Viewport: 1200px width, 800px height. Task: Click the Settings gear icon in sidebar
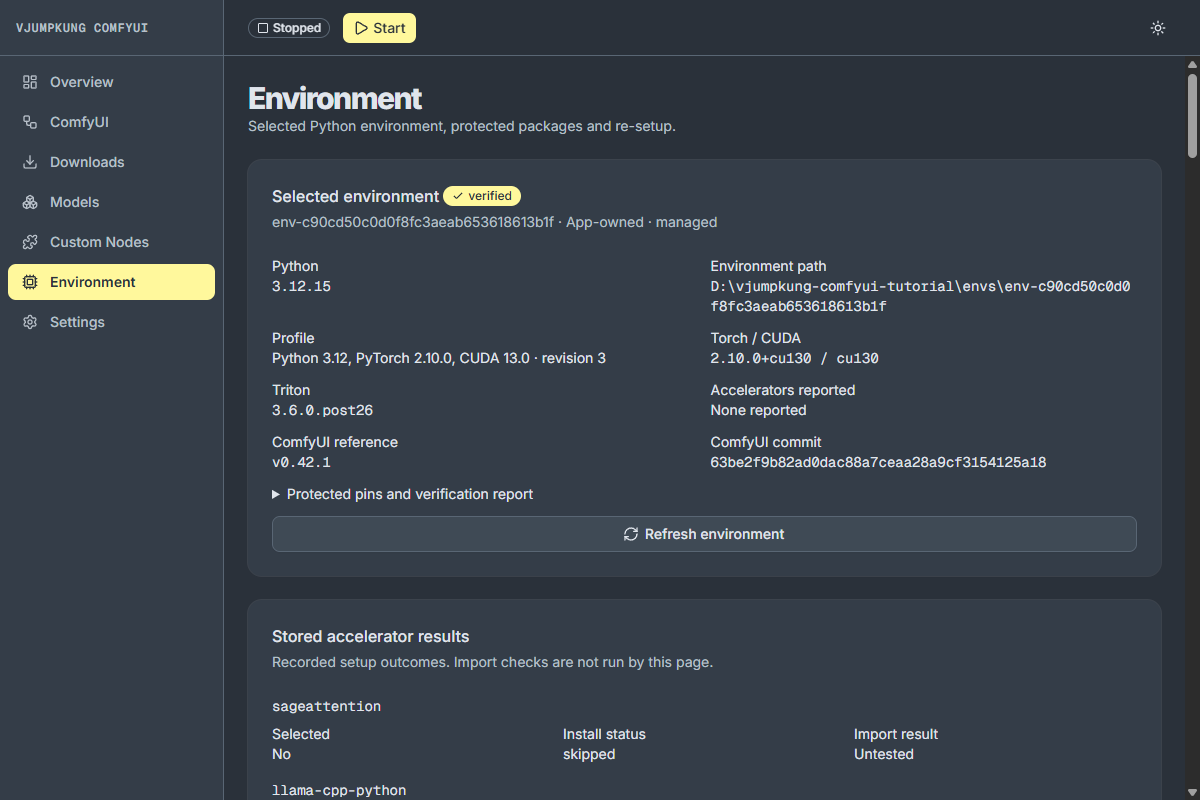click(30, 322)
